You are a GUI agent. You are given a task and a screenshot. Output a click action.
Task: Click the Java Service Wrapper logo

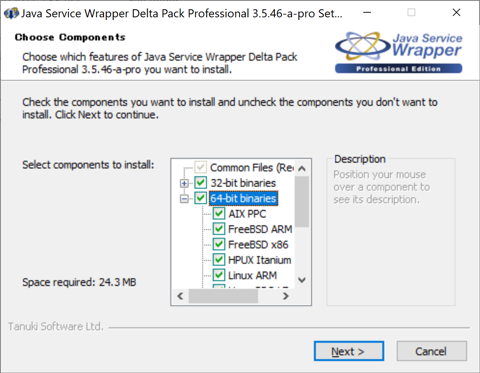pos(399,52)
